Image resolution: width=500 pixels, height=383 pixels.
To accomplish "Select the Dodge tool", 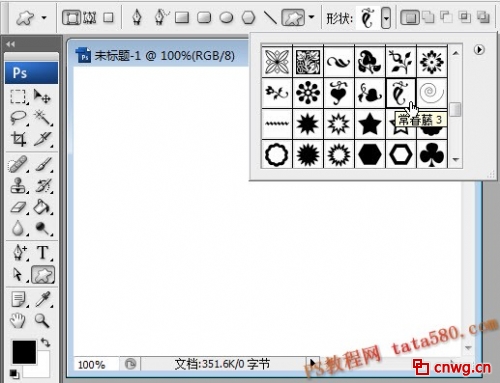I will click(43, 228).
